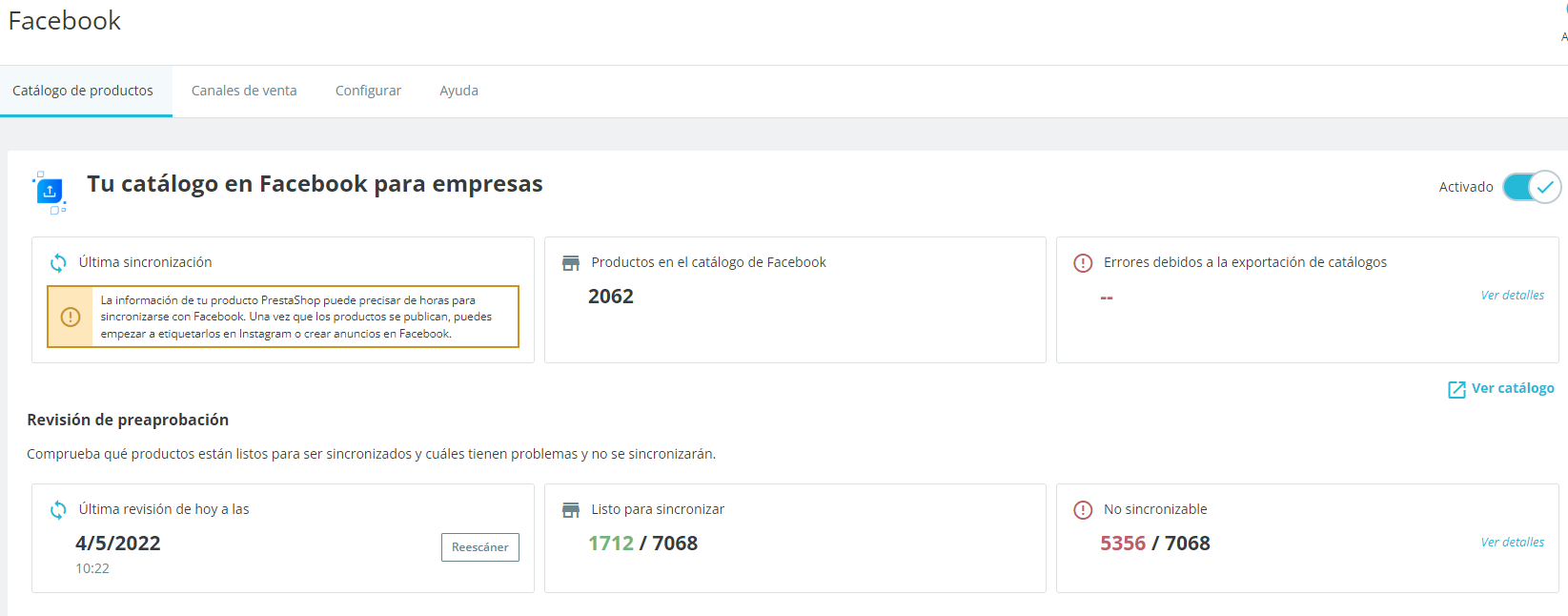
Task: Click Ver detalles for No sincronizable products
Action: coord(1512,543)
